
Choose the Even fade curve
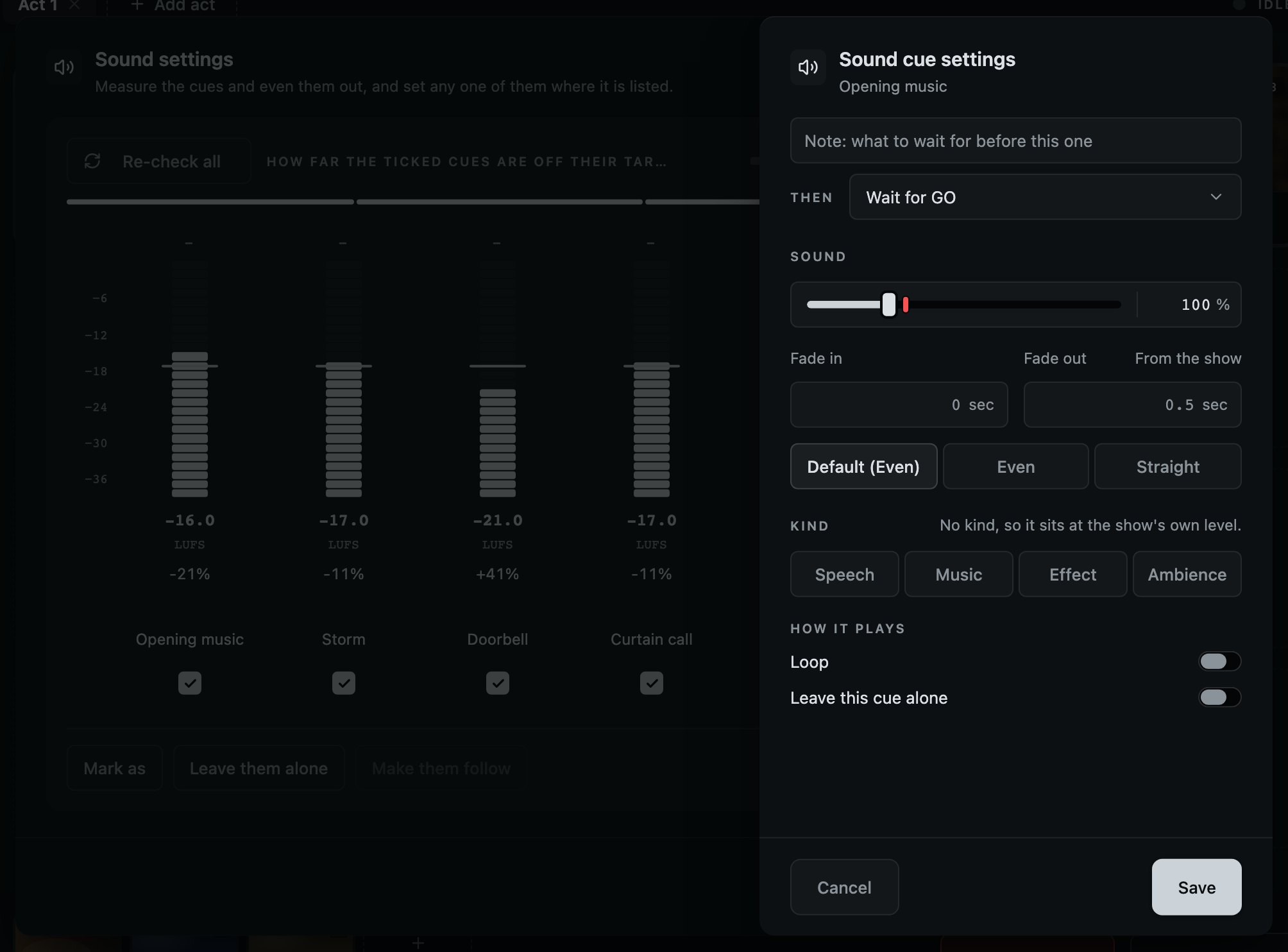pos(1016,466)
